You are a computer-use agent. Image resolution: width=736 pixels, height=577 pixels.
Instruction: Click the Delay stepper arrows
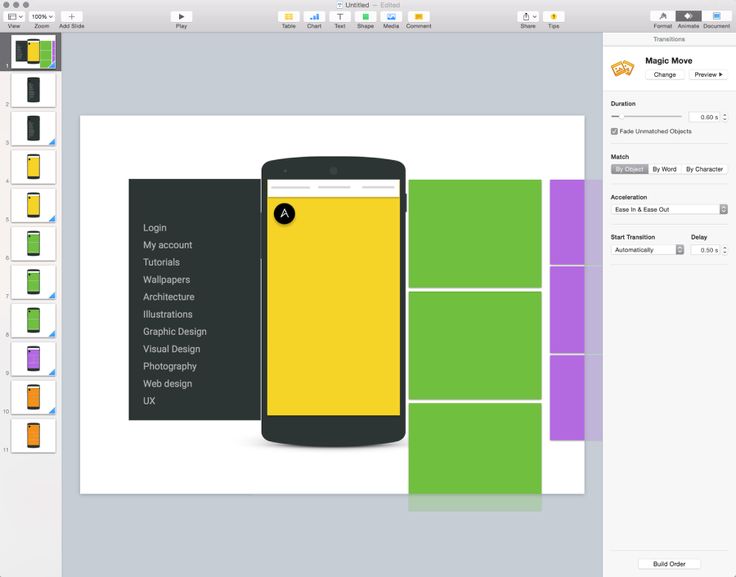pos(725,250)
